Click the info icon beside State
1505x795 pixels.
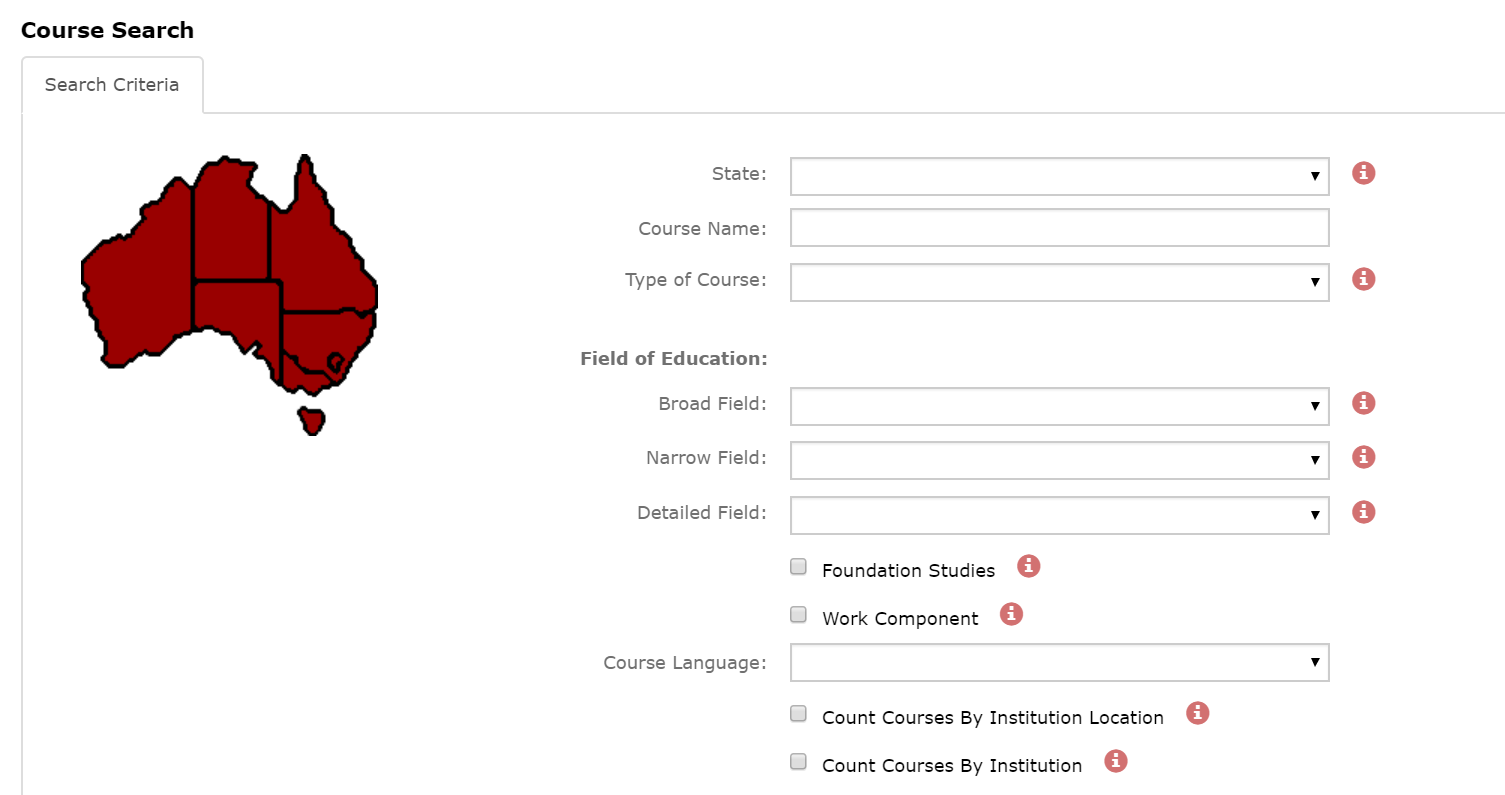(1363, 173)
